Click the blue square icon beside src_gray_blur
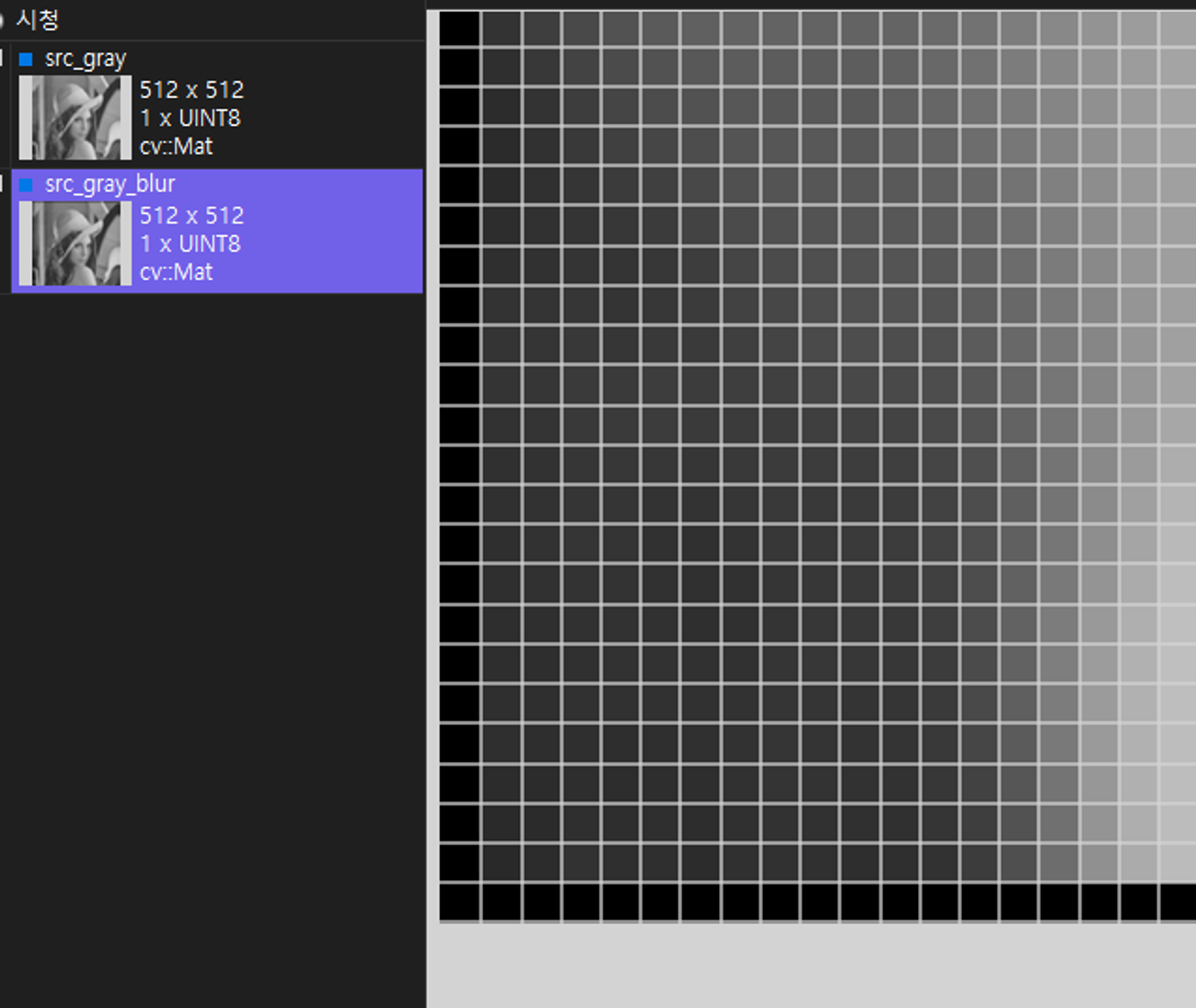The height and width of the screenshot is (1008, 1196). (x=25, y=184)
